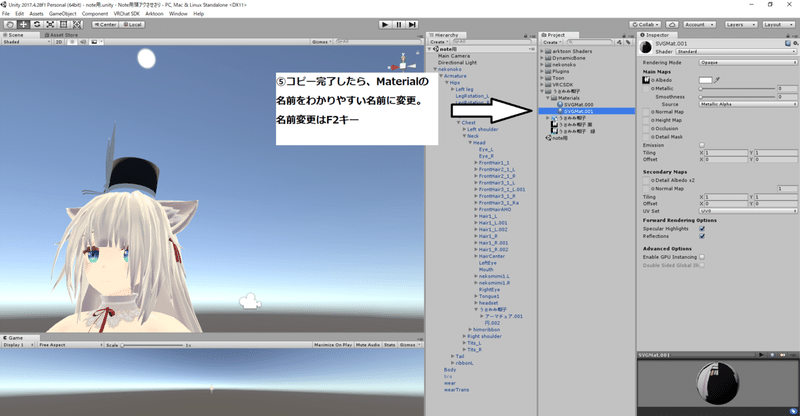Click the Albedo color swatch

coord(705,80)
